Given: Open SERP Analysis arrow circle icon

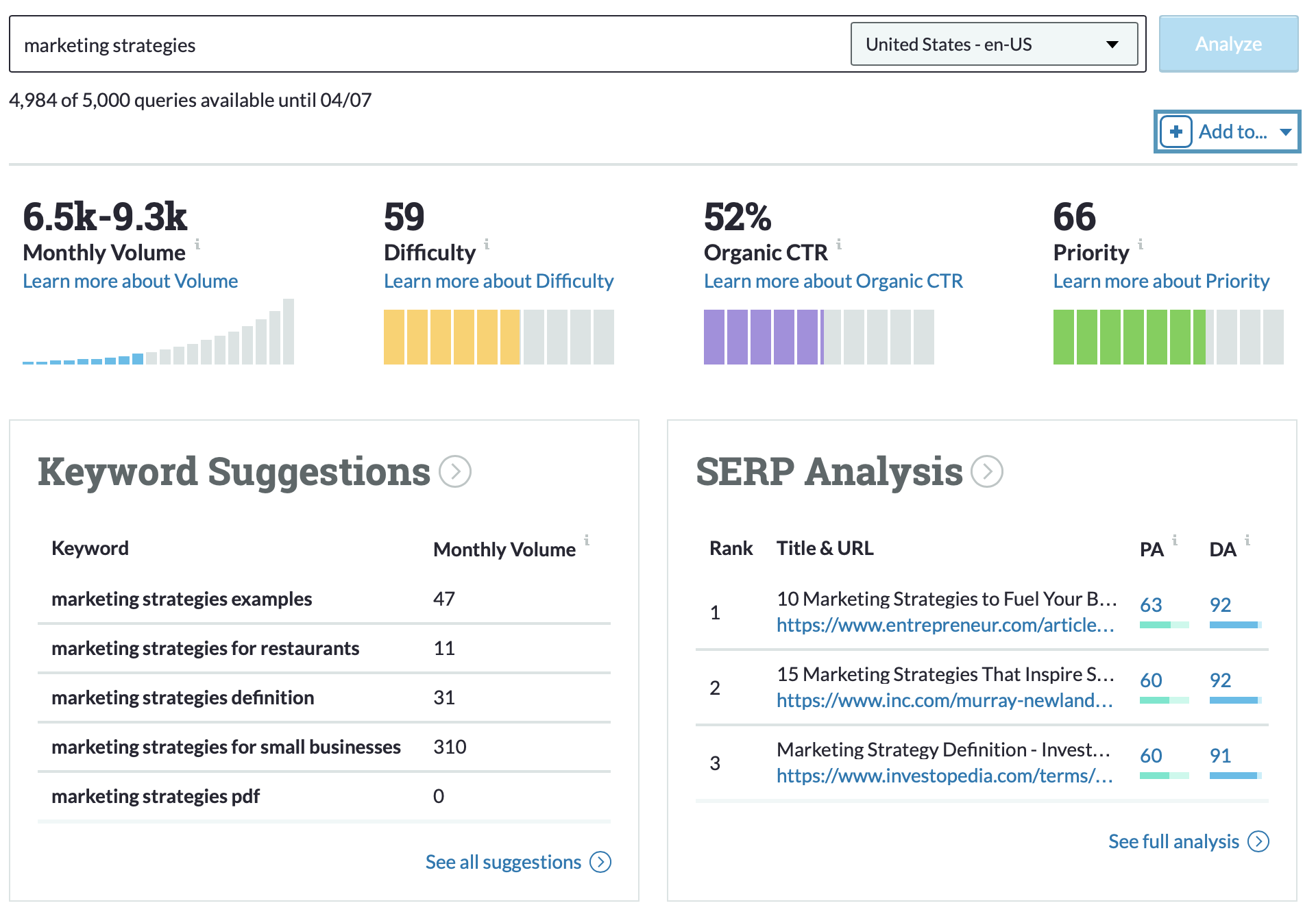Looking at the screenshot, I should (x=987, y=471).
